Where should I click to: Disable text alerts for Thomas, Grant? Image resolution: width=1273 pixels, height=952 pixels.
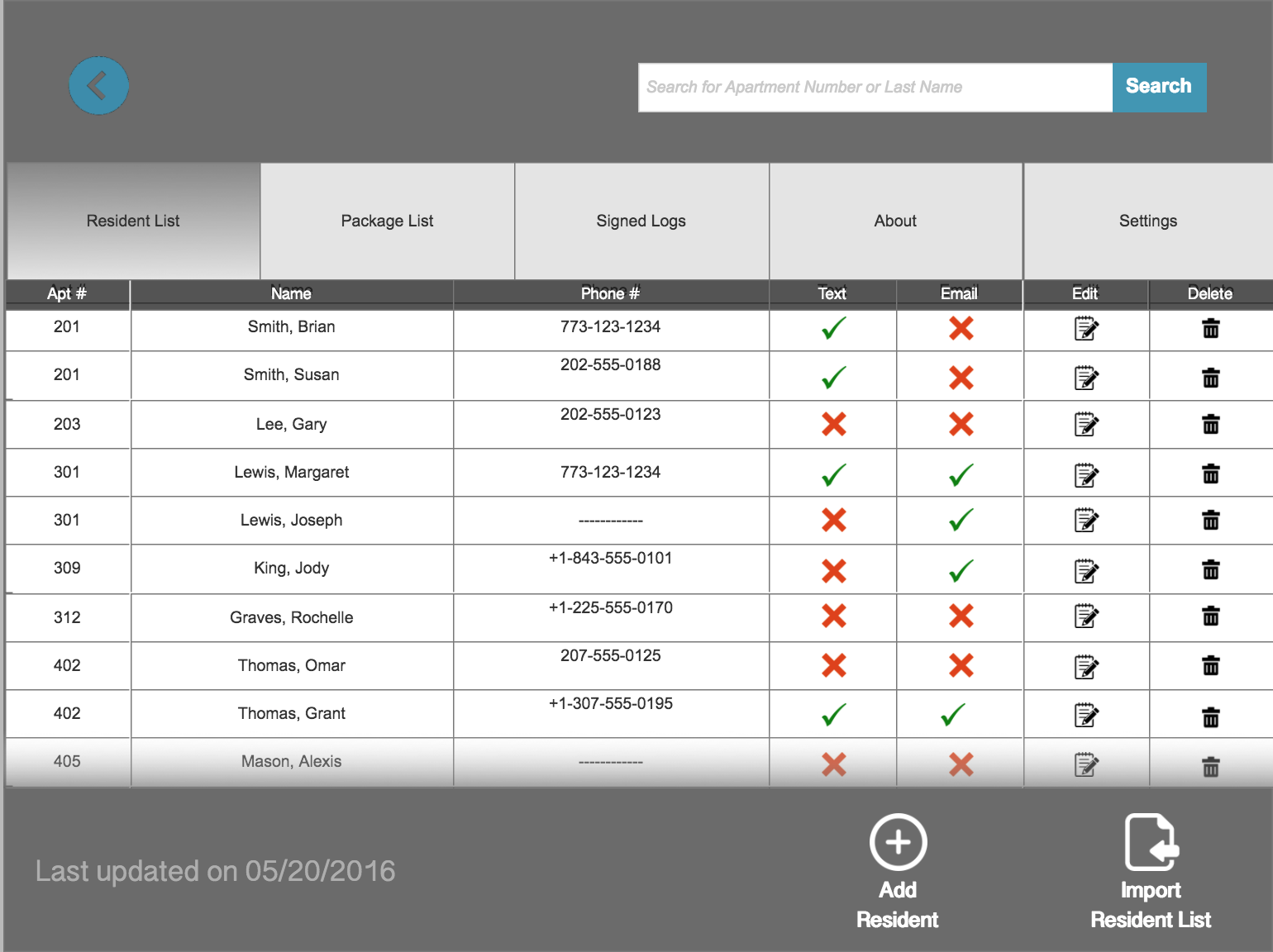click(x=834, y=715)
